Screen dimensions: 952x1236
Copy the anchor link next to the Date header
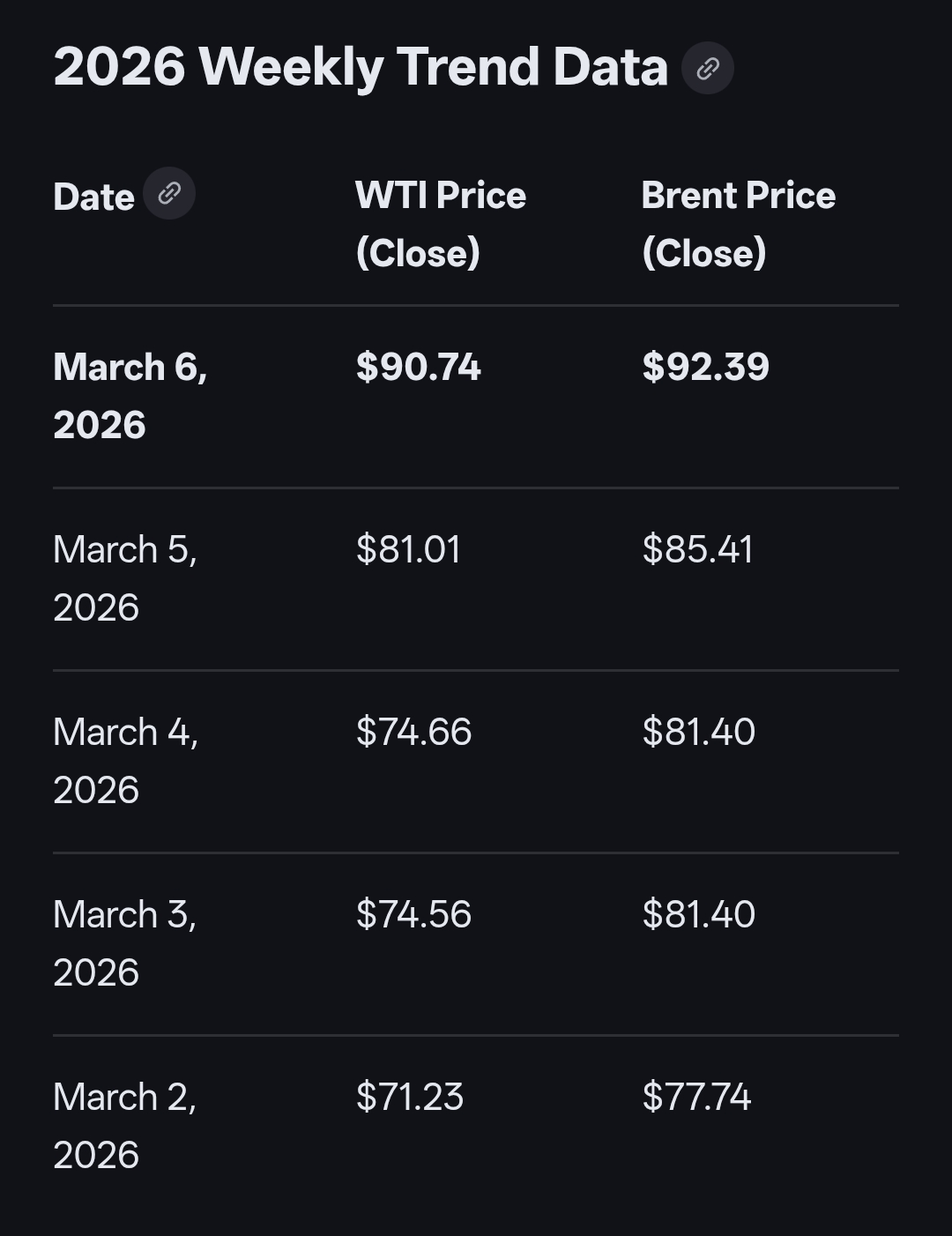(169, 193)
